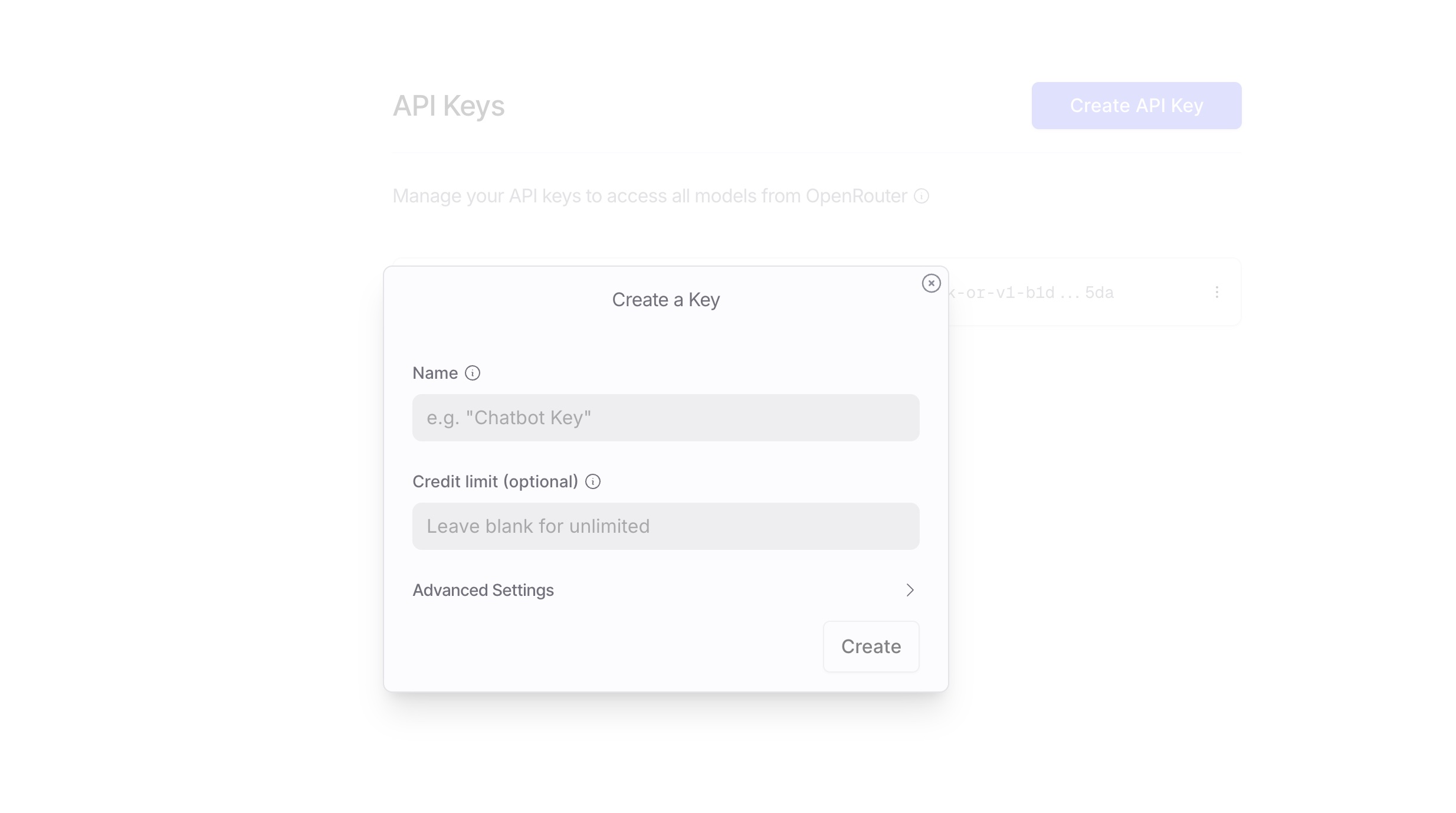Click the e.g. "Chatbot Key" placeholder text
Image resolution: width=1456 pixels, height=813 pixels.
click(x=509, y=418)
